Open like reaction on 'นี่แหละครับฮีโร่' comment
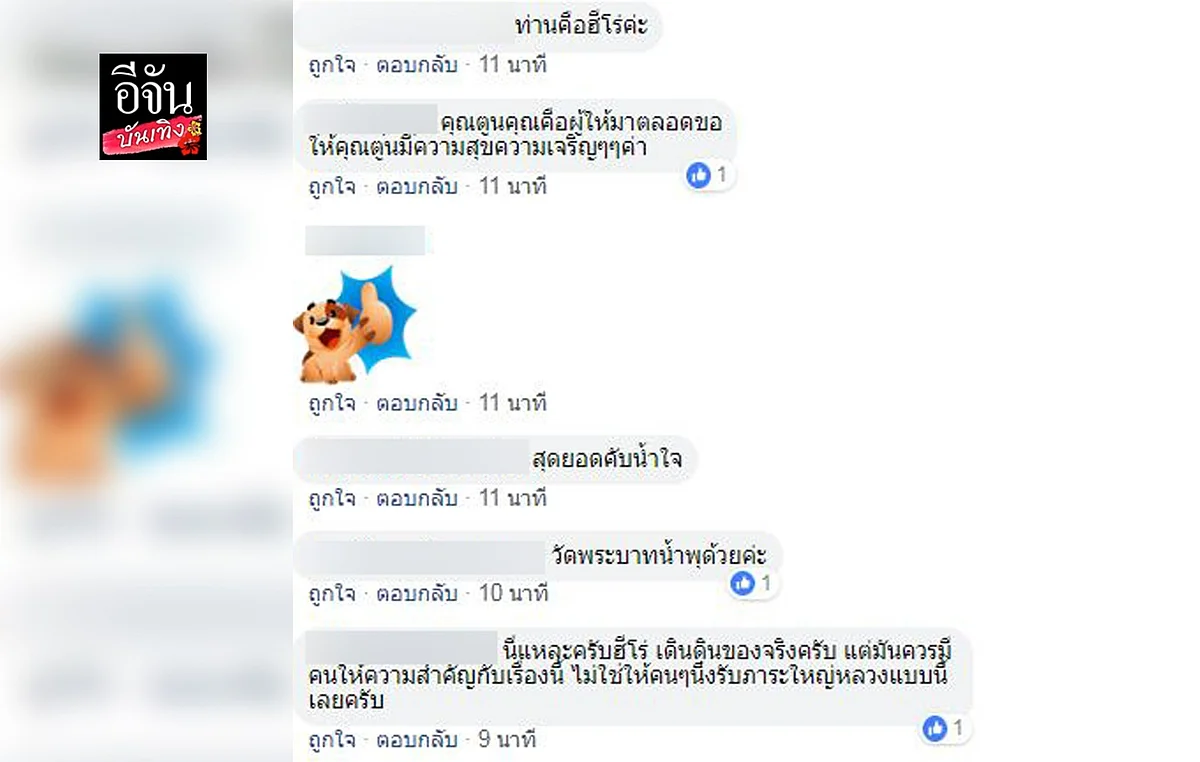This screenshot has height=762, width=1200. click(x=945, y=728)
